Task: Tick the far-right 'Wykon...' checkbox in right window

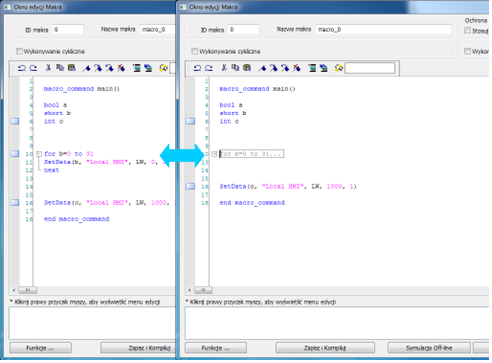Action: (x=468, y=51)
